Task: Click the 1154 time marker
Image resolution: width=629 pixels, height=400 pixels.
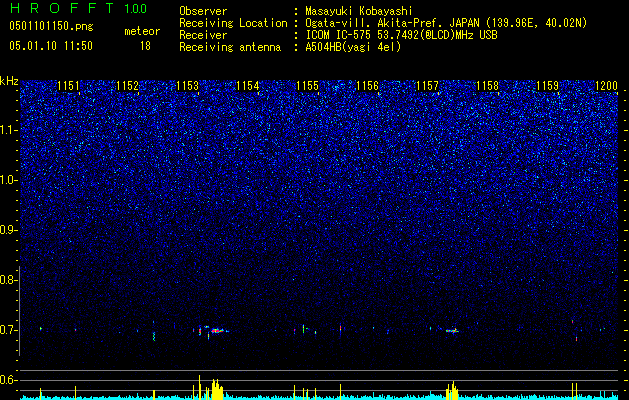Action: (x=248, y=86)
